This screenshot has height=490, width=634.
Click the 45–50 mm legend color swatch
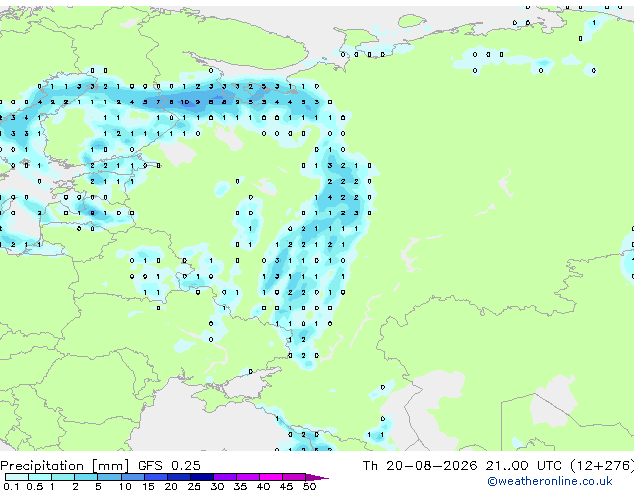[294, 477]
